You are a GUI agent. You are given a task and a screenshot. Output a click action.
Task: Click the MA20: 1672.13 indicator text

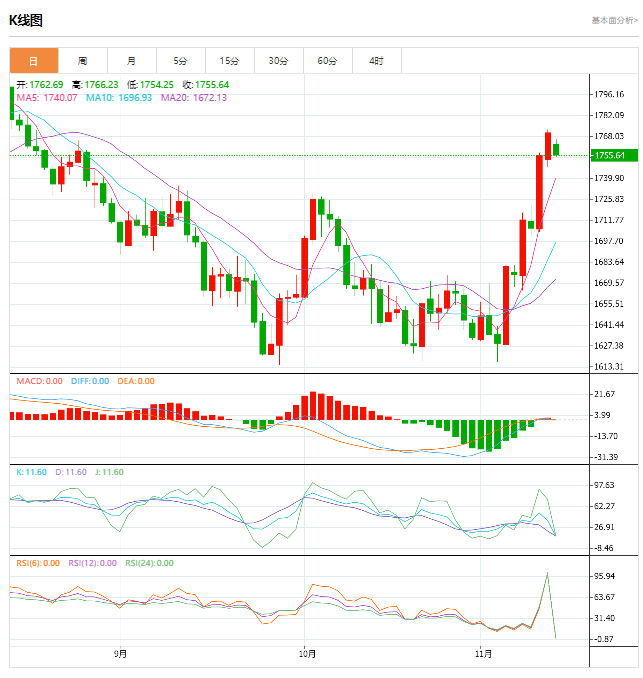pyautogui.click(x=194, y=98)
